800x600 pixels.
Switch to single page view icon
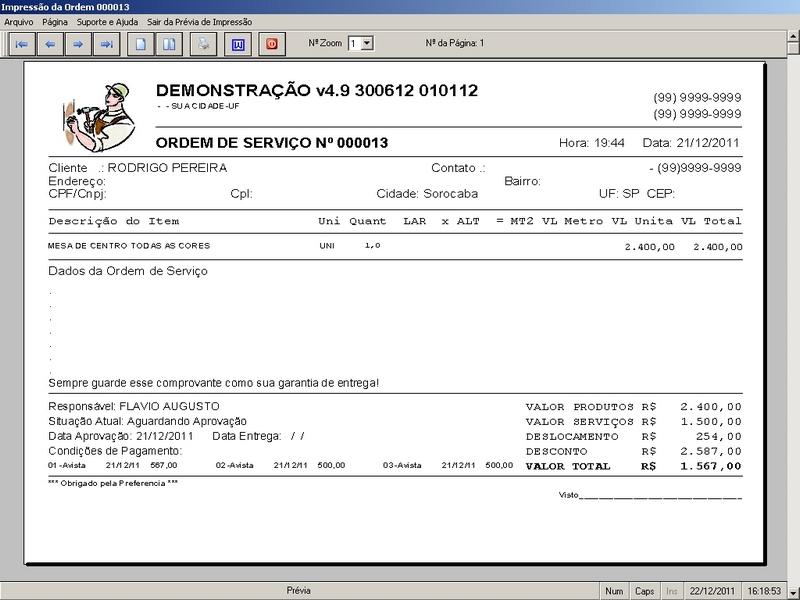[138, 42]
